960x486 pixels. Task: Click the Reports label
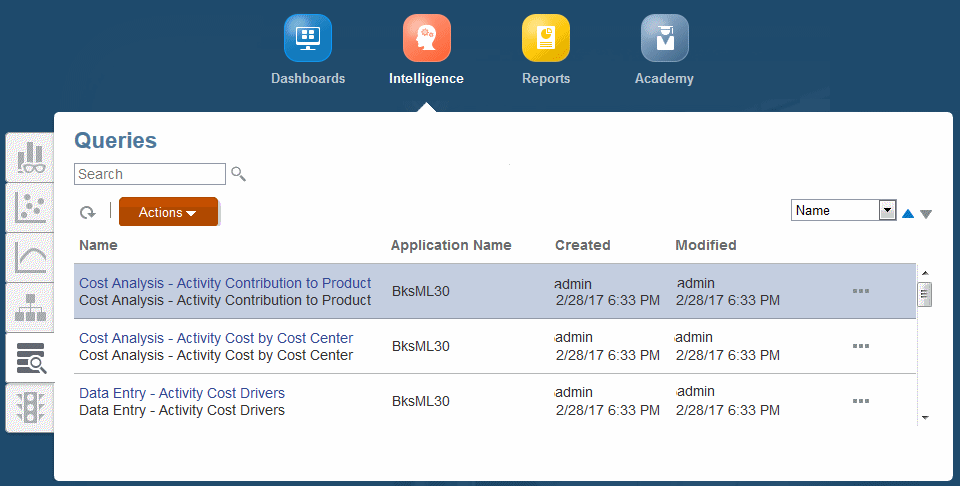[x=546, y=78]
